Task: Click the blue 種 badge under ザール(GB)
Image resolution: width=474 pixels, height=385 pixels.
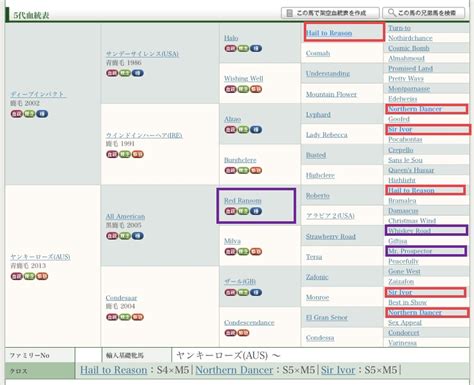Action: 256,293
